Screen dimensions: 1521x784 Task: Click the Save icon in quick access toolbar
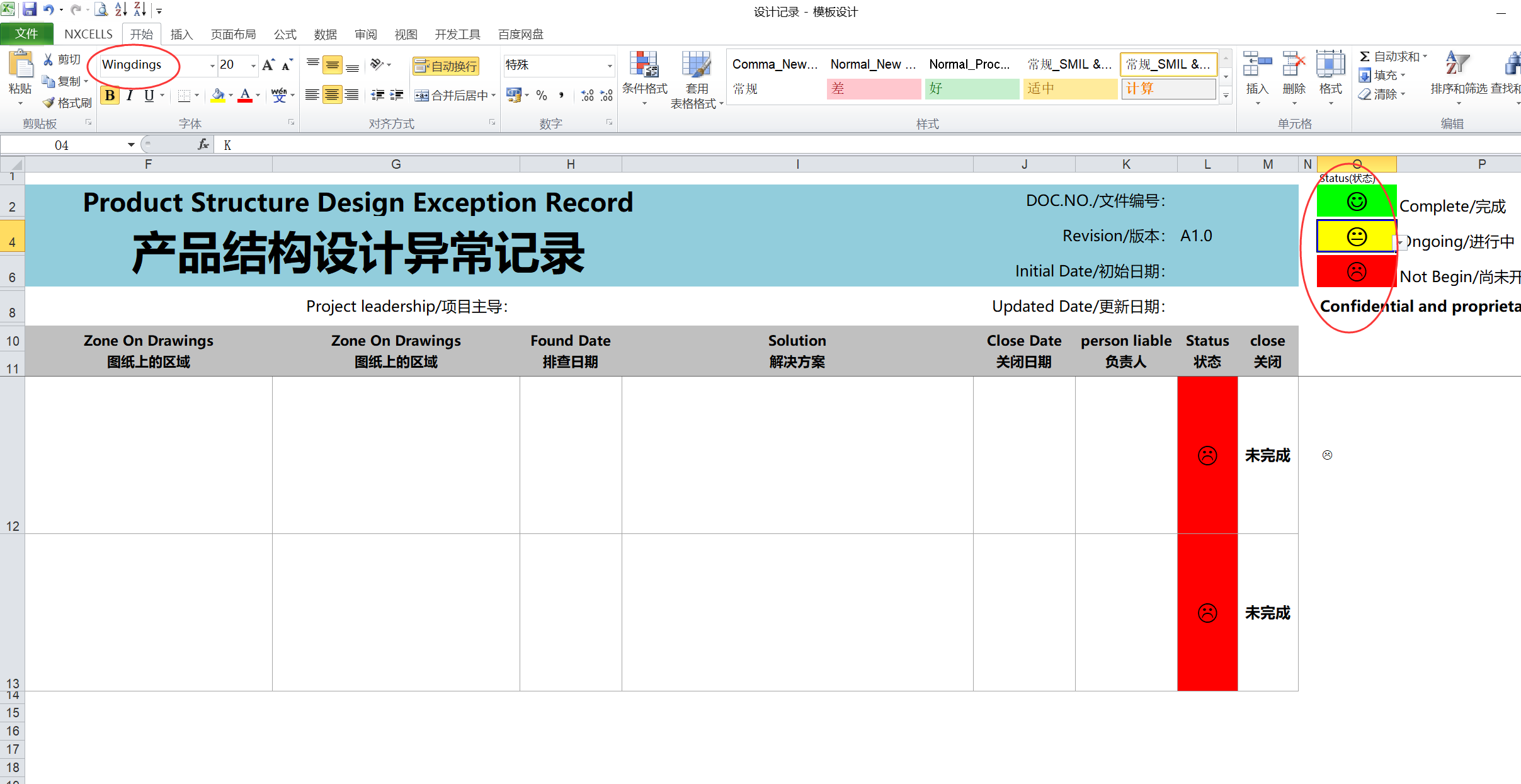tap(29, 9)
